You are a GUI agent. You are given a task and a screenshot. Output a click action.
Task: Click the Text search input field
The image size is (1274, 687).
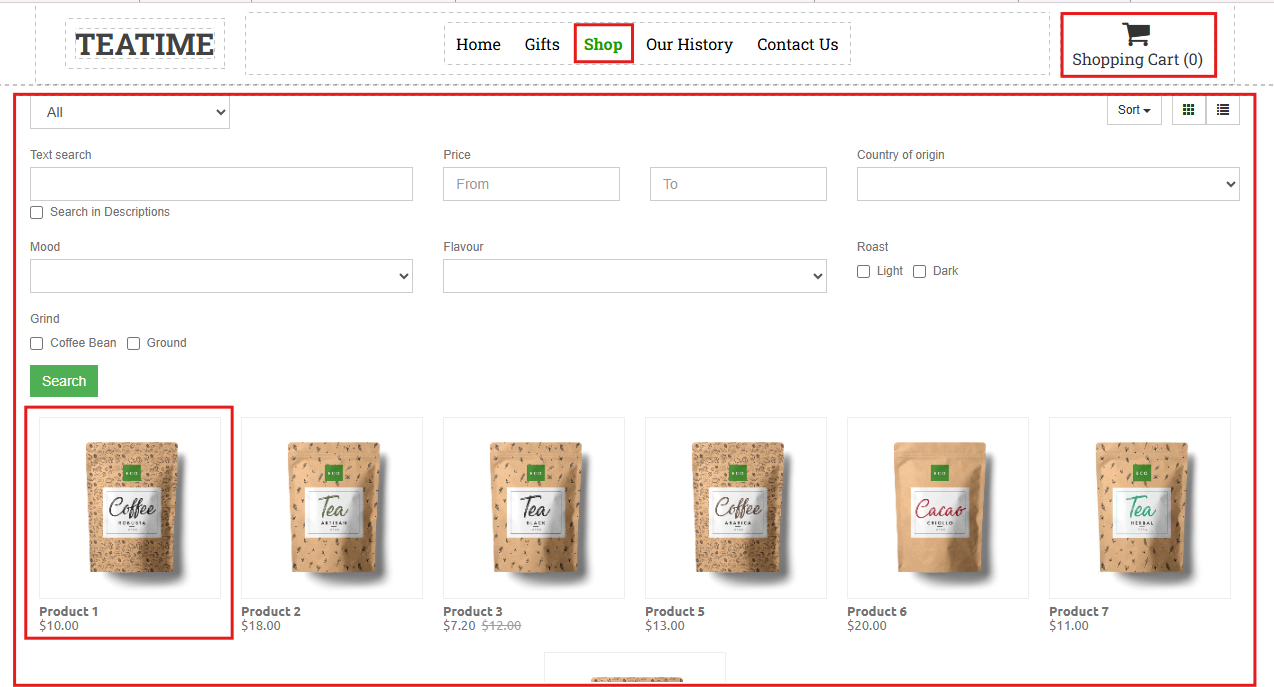221,184
